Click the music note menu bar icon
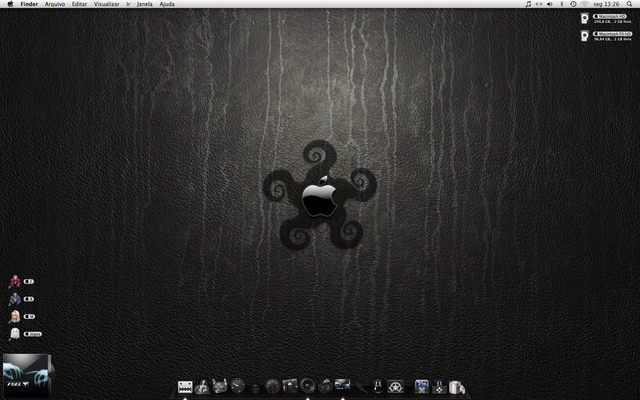 (528, 4)
